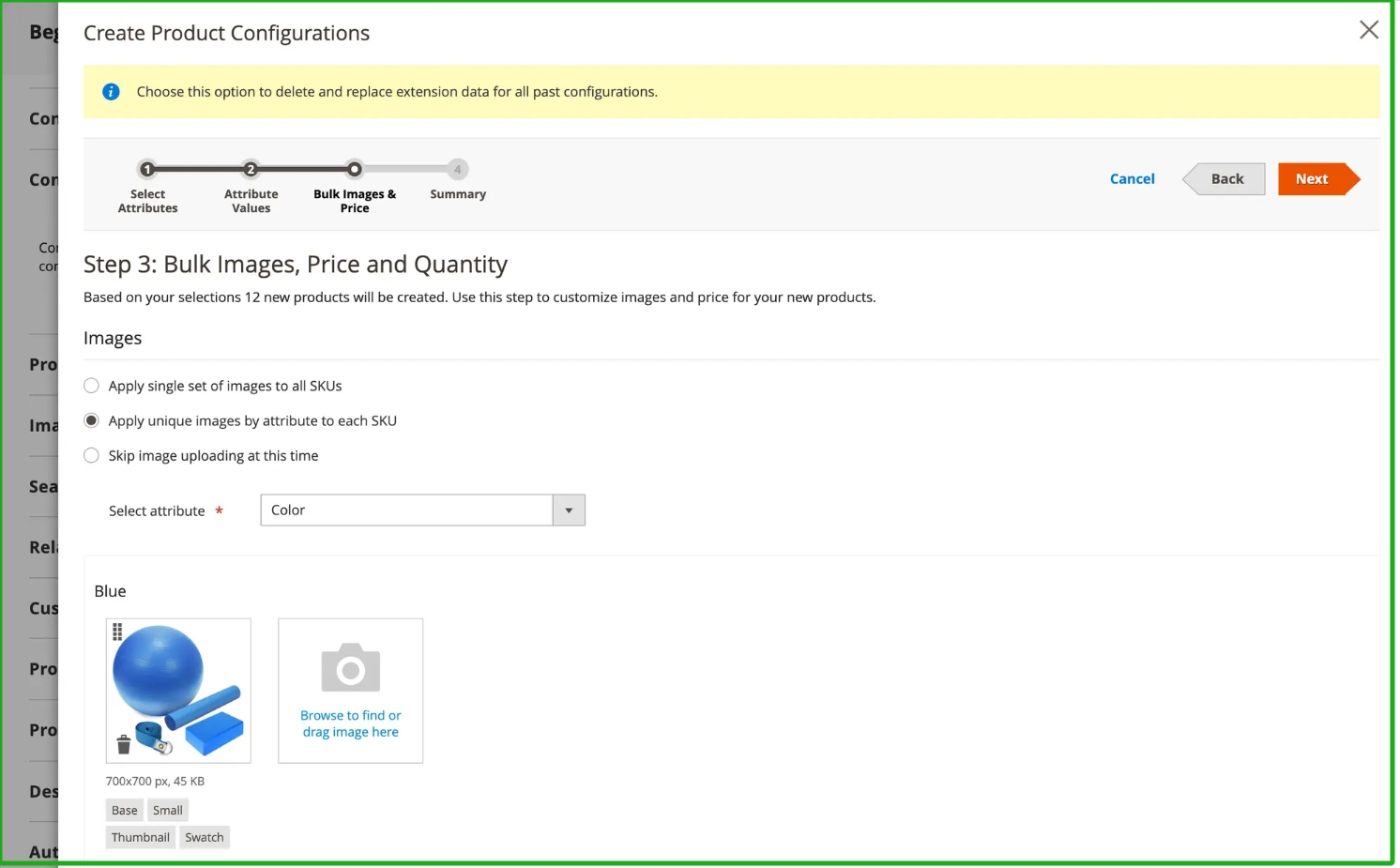The image size is (1400, 868).
Task: Delete the blue product image via trash icon
Action: (x=123, y=745)
